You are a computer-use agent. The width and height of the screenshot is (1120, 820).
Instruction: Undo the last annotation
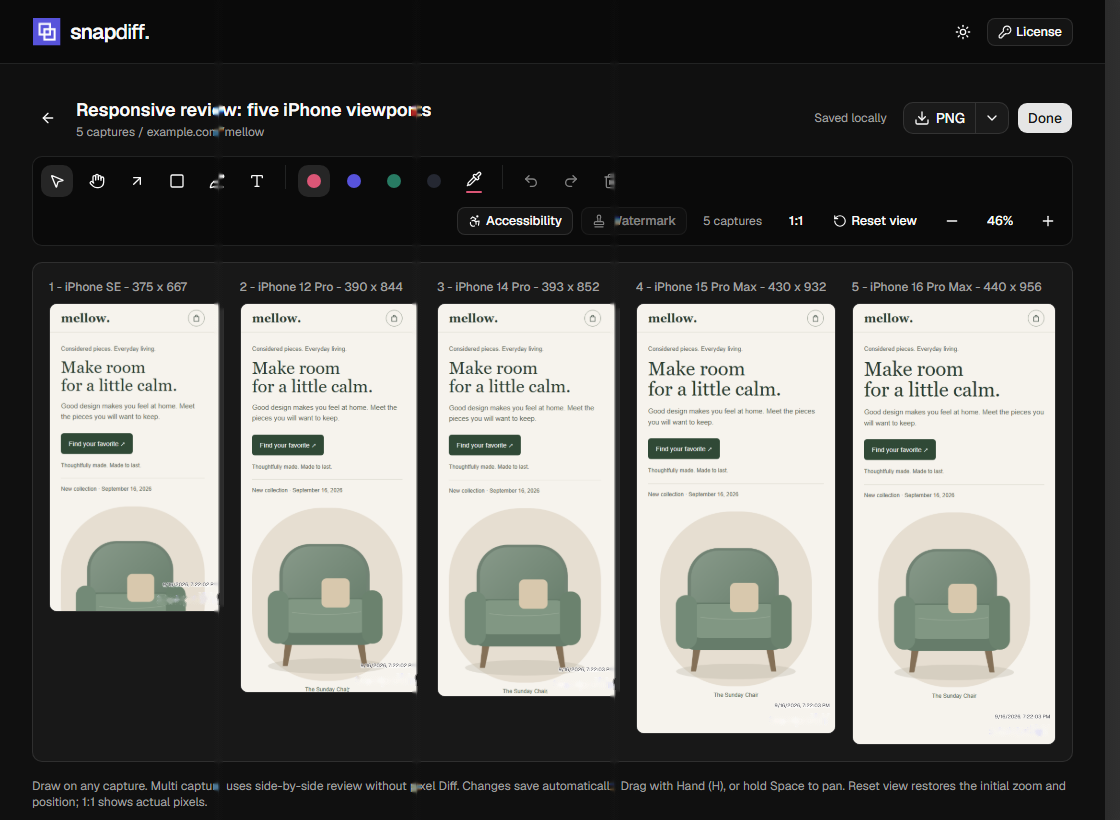[531, 181]
